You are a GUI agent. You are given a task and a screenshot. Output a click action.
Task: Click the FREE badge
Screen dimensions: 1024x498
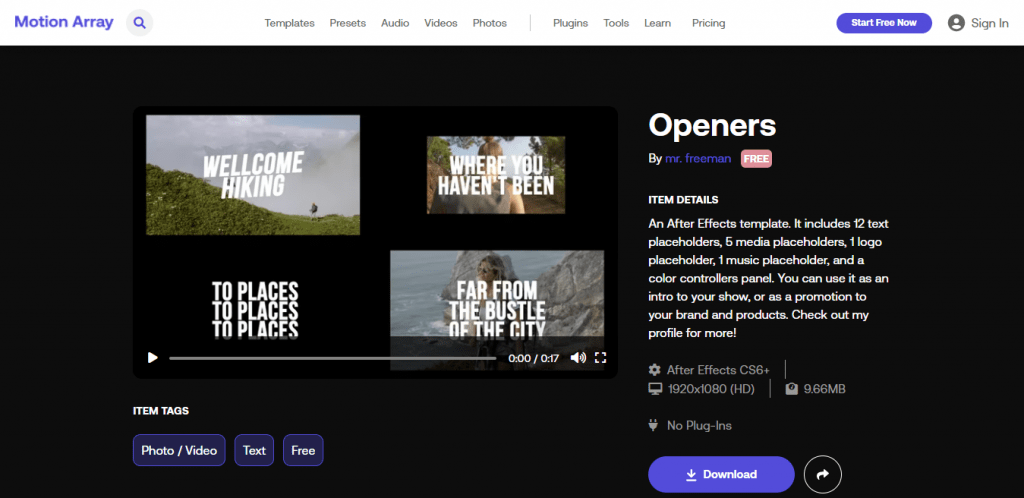[756, 159]
